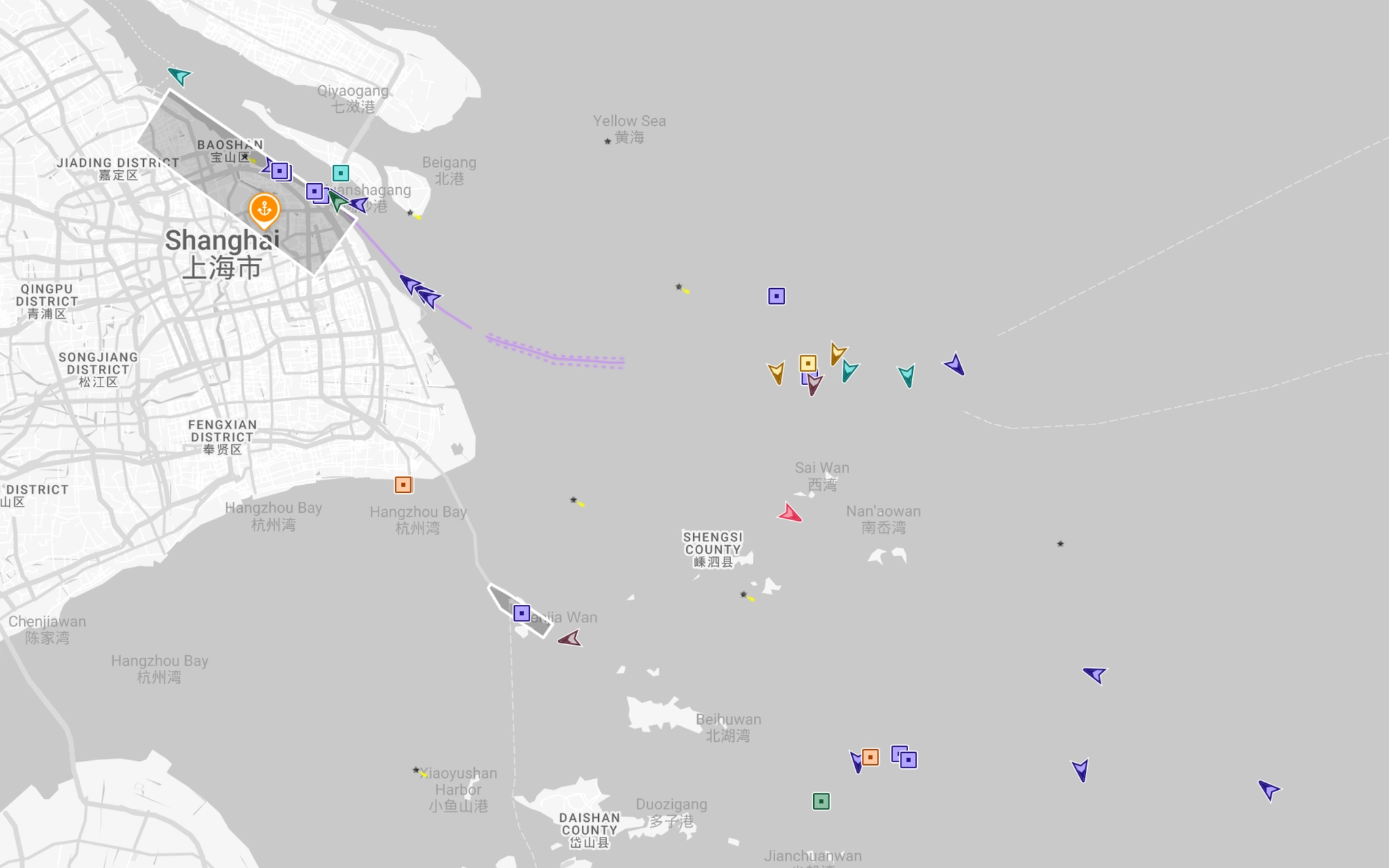The height and width of the screenshot is (868, 1389).
Task: Select the isolated purple square vessel in Yellow Sea
Action: click(x=777, y=296)
